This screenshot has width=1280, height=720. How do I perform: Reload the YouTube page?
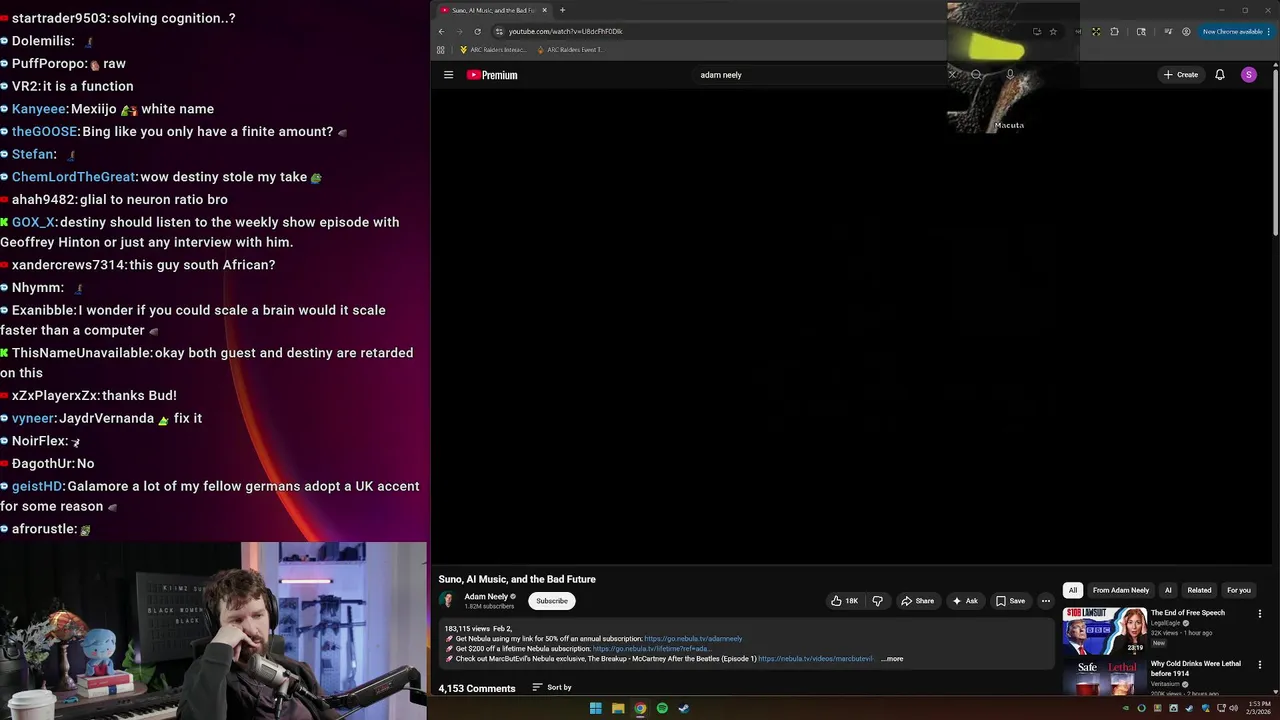click(477, 31)
